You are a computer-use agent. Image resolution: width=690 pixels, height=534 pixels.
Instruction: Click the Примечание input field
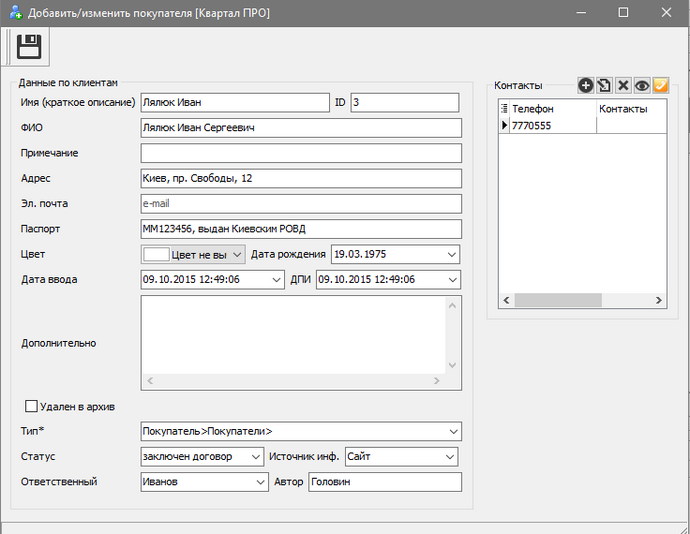[x=300, y=153]
